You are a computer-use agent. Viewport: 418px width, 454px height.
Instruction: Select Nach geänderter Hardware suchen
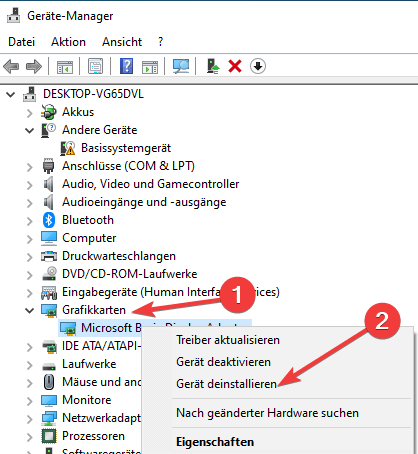[x=267, y=413]
